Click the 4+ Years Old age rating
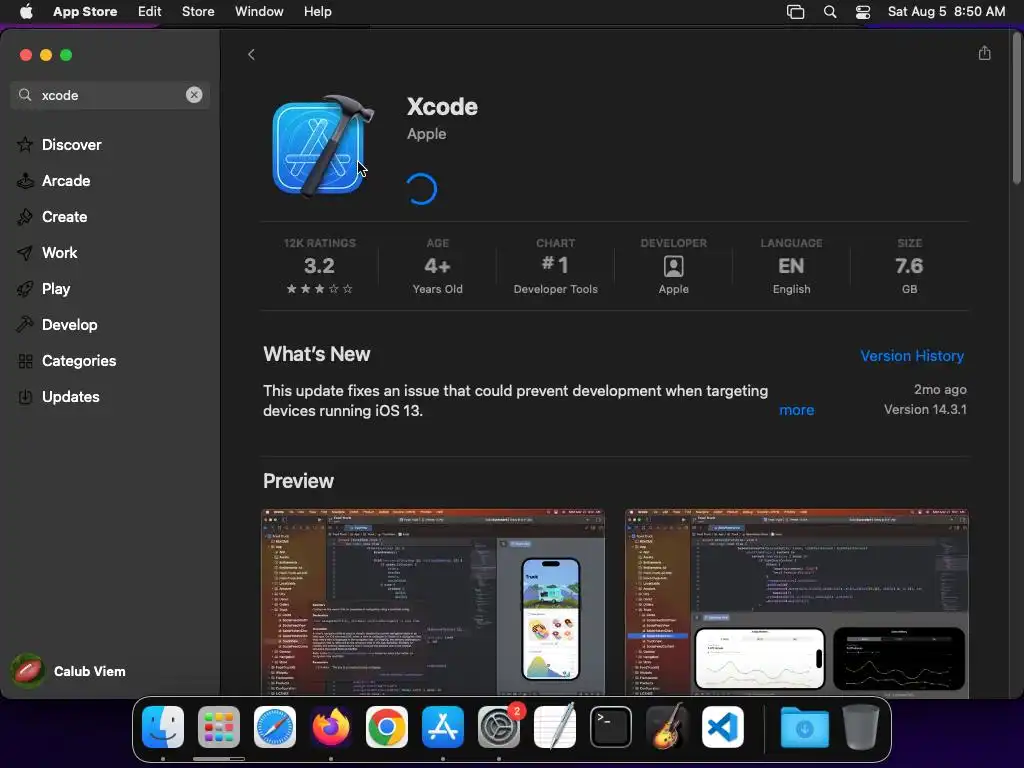This screenshot has width=1024, height=768. point(438,266)
